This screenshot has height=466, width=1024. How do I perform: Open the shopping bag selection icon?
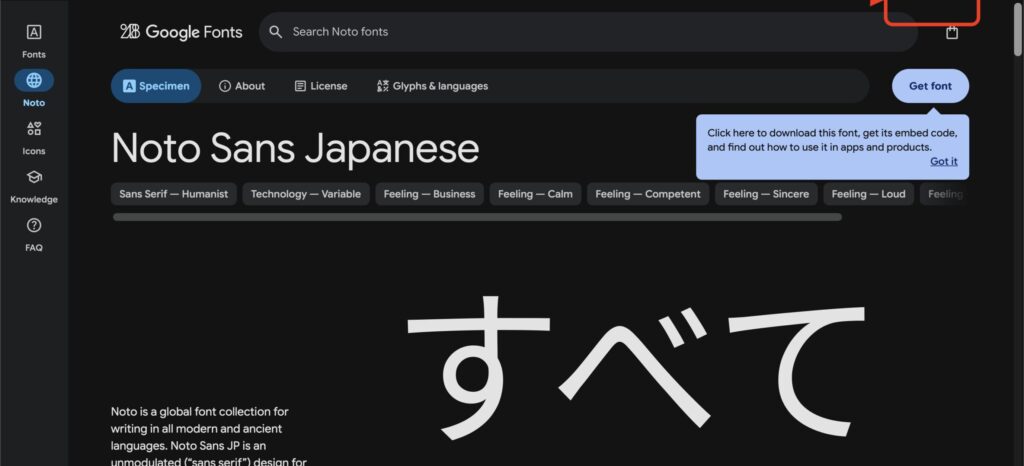pyautogui.click(x=952, y=32)
